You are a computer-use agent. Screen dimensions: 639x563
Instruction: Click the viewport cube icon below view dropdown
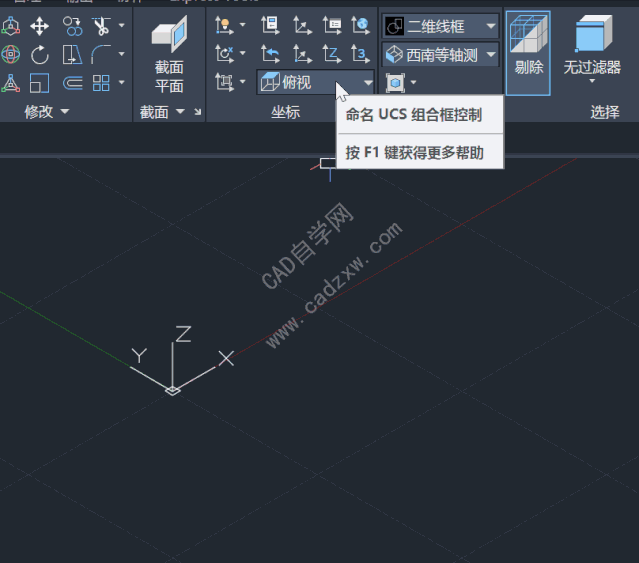[395, 83]
